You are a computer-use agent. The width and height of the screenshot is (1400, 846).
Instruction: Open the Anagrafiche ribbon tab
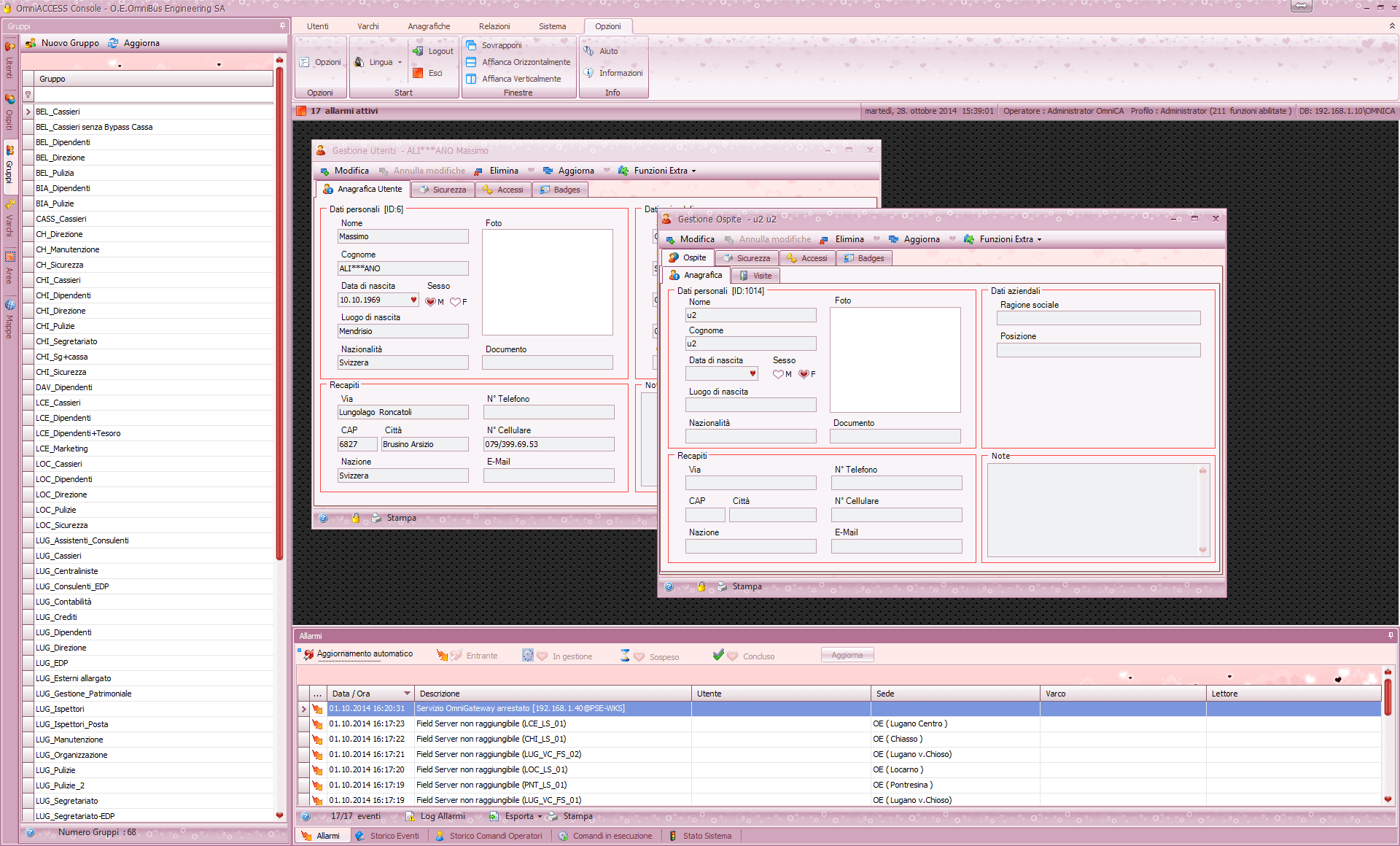429,26
